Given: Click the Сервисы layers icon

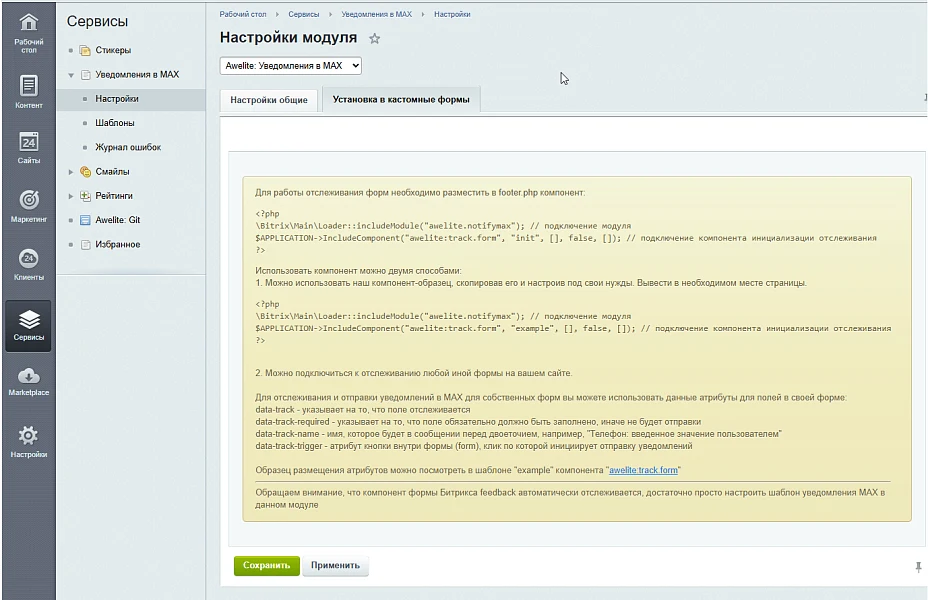Looking at the screenshot, I should 28,320.
